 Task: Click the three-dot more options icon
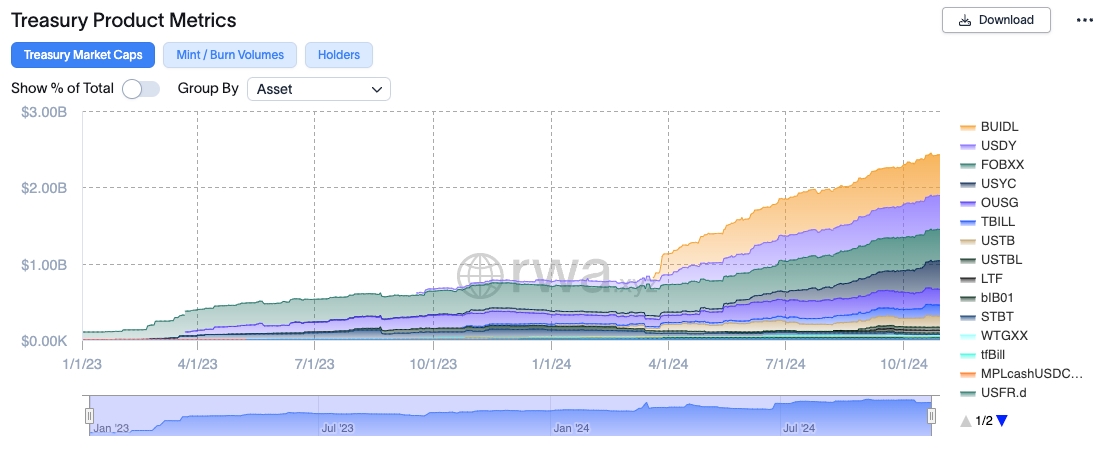[x=1085, y=21]
